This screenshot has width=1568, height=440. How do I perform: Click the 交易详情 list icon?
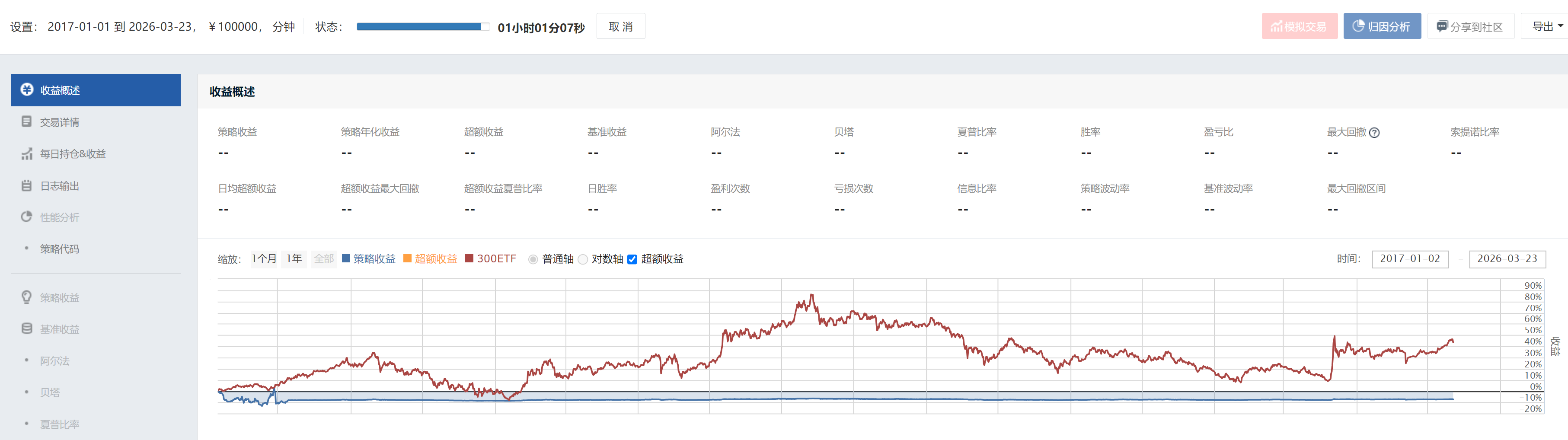coord(27,122)
